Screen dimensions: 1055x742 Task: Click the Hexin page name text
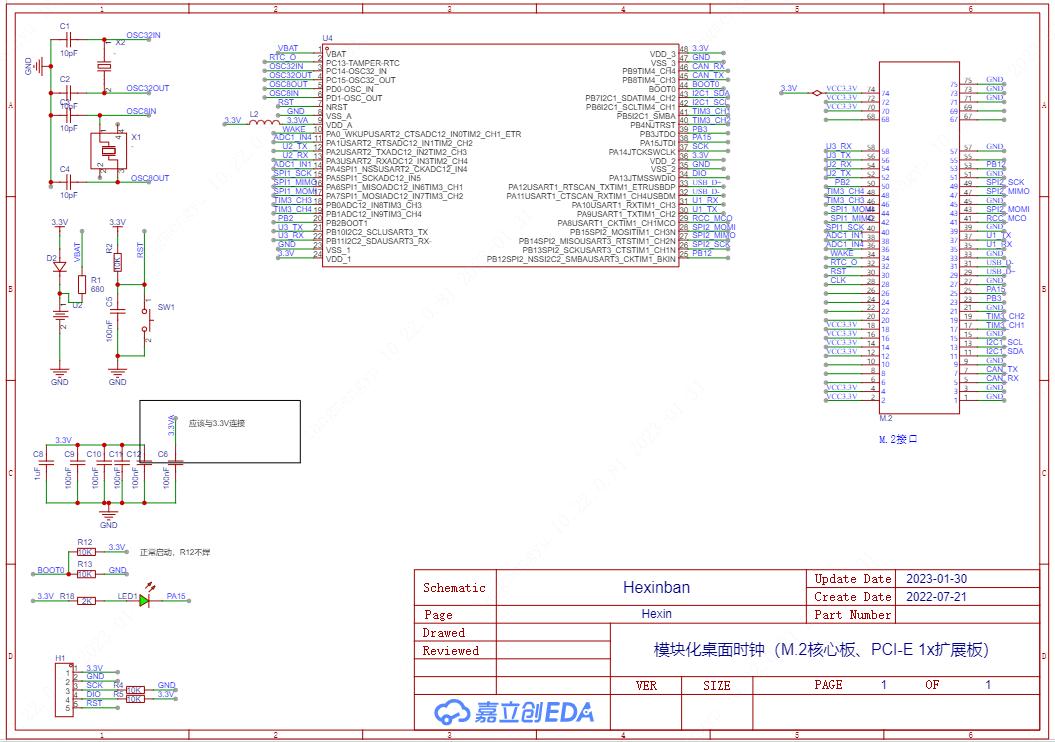(656, 614)
